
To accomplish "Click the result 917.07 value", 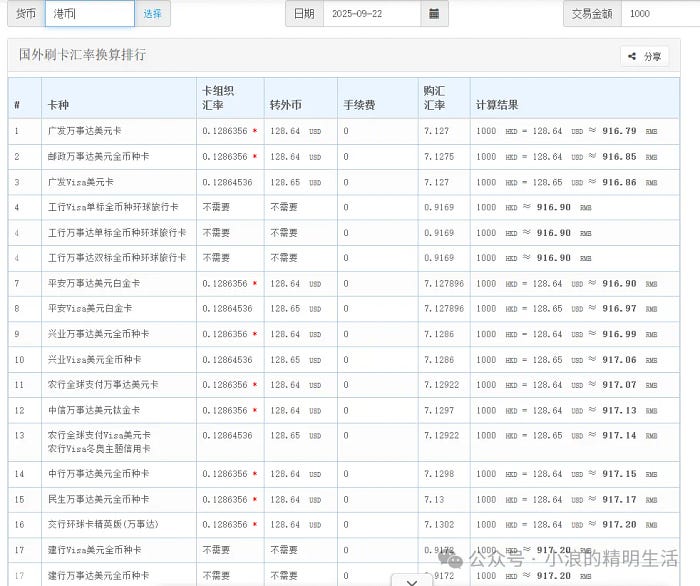I will coord(619,385).
